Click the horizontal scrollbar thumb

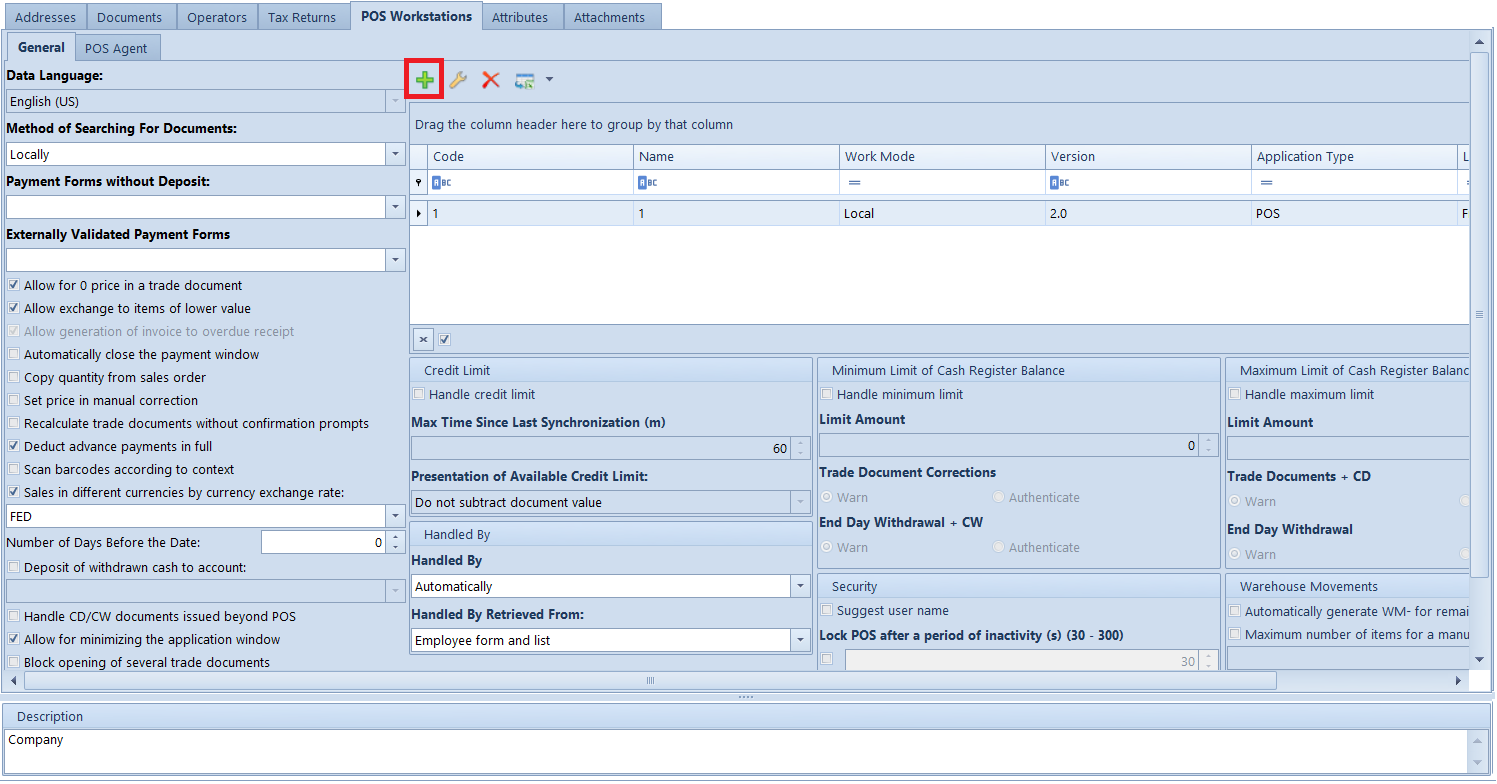pos(650,681)
